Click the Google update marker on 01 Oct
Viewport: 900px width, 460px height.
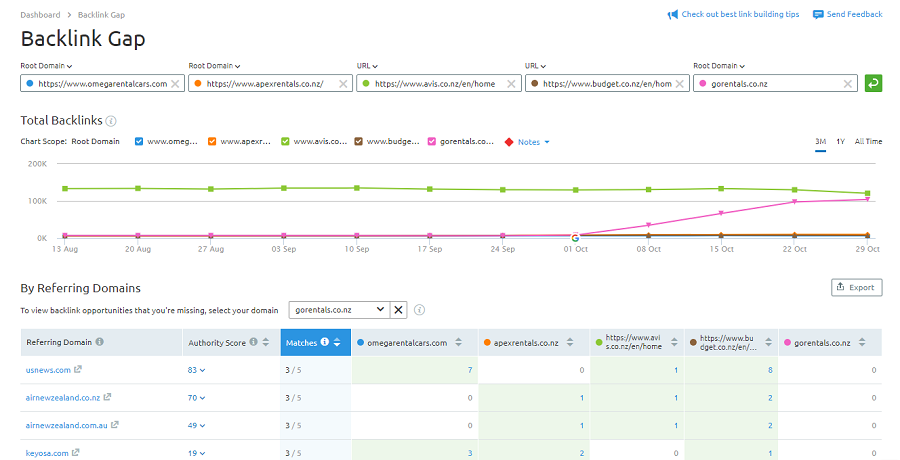tap(575, 237)
